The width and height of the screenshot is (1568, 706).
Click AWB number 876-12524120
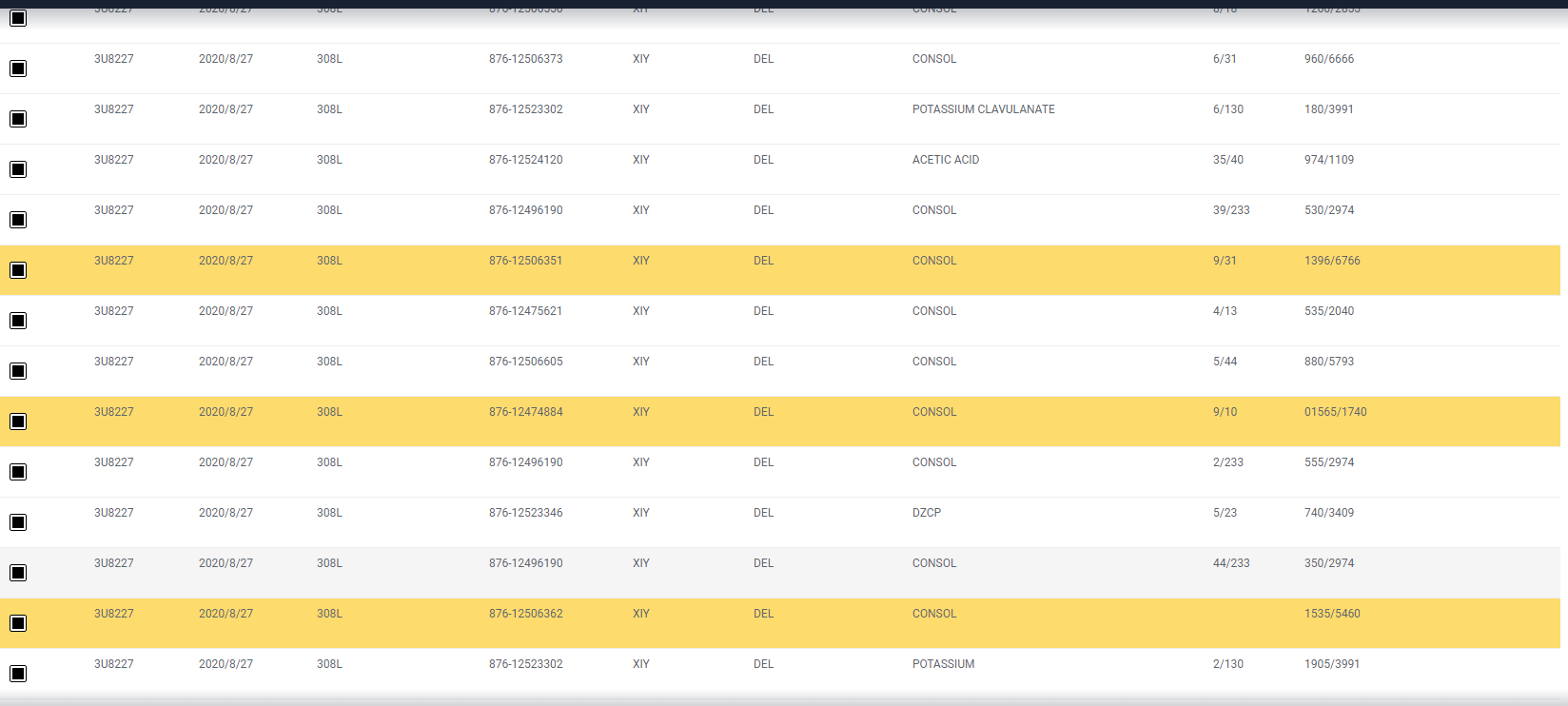point(525,160)
